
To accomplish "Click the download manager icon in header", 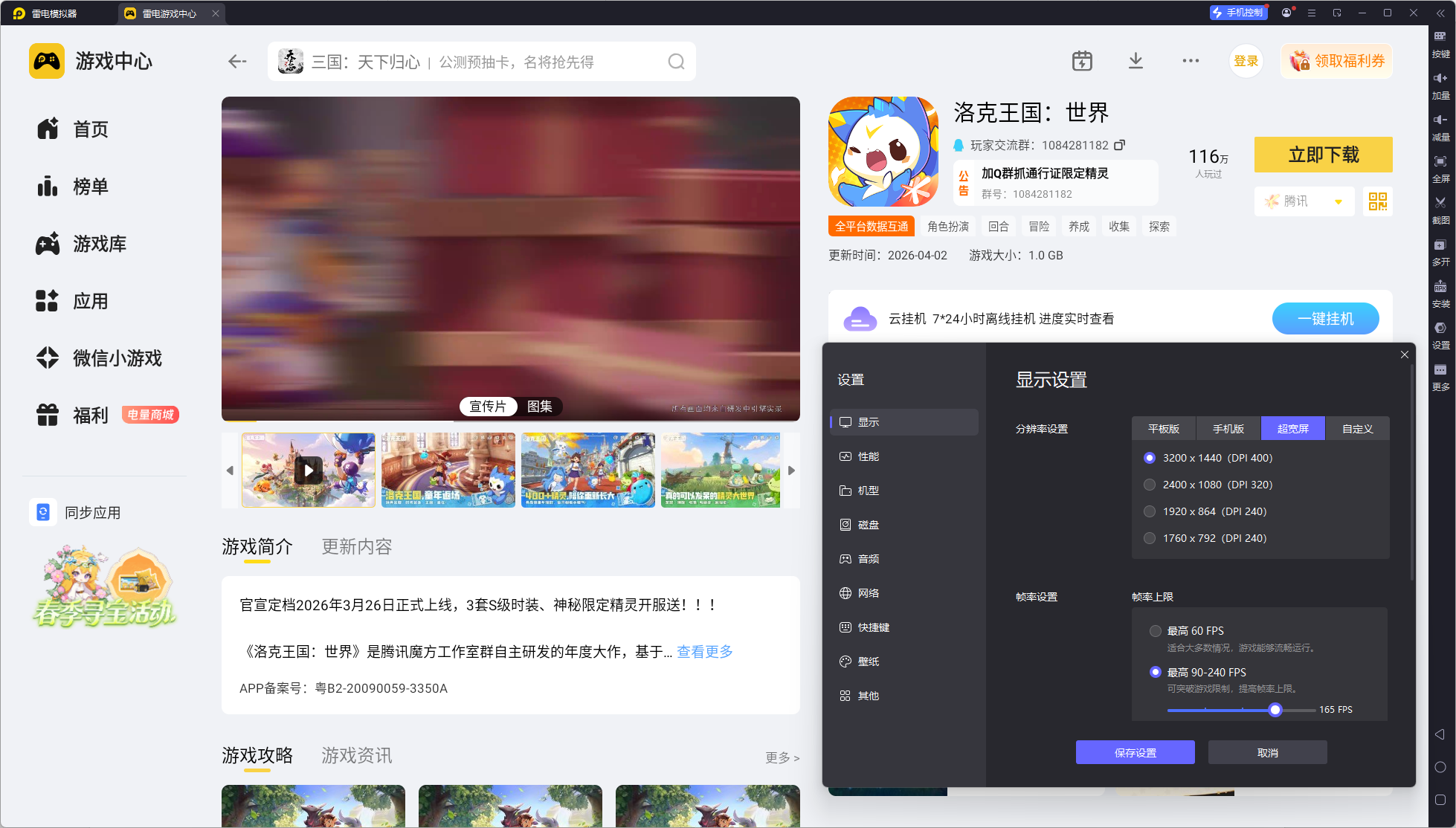I will click(1136, 61).
